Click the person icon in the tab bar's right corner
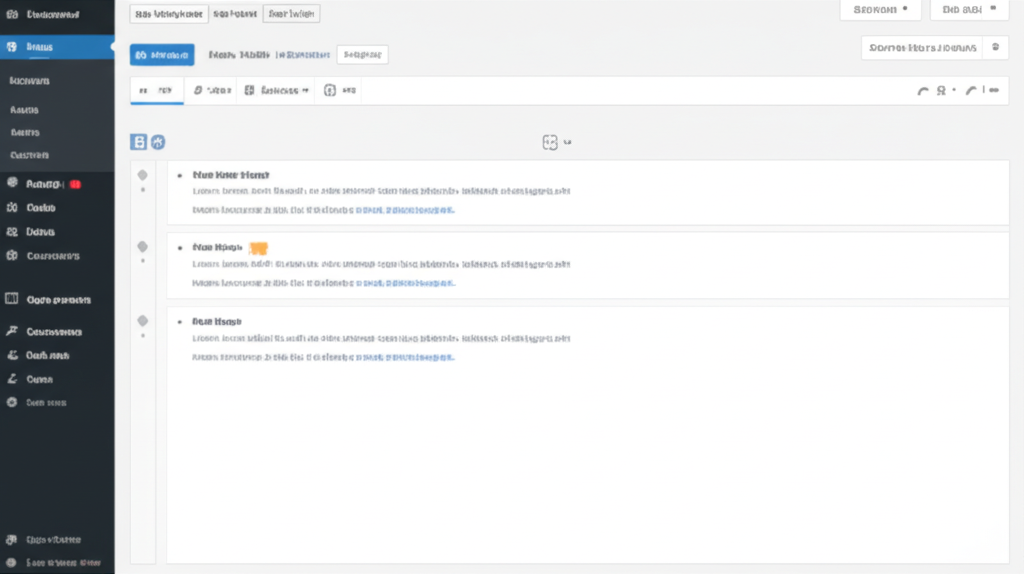Viewport: 1024px width, 574px height. click(x=942, y=91)
